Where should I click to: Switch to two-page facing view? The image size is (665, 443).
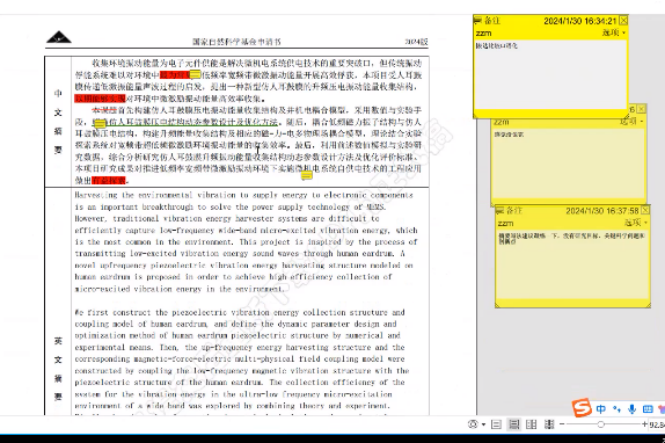tap(531, 425)
